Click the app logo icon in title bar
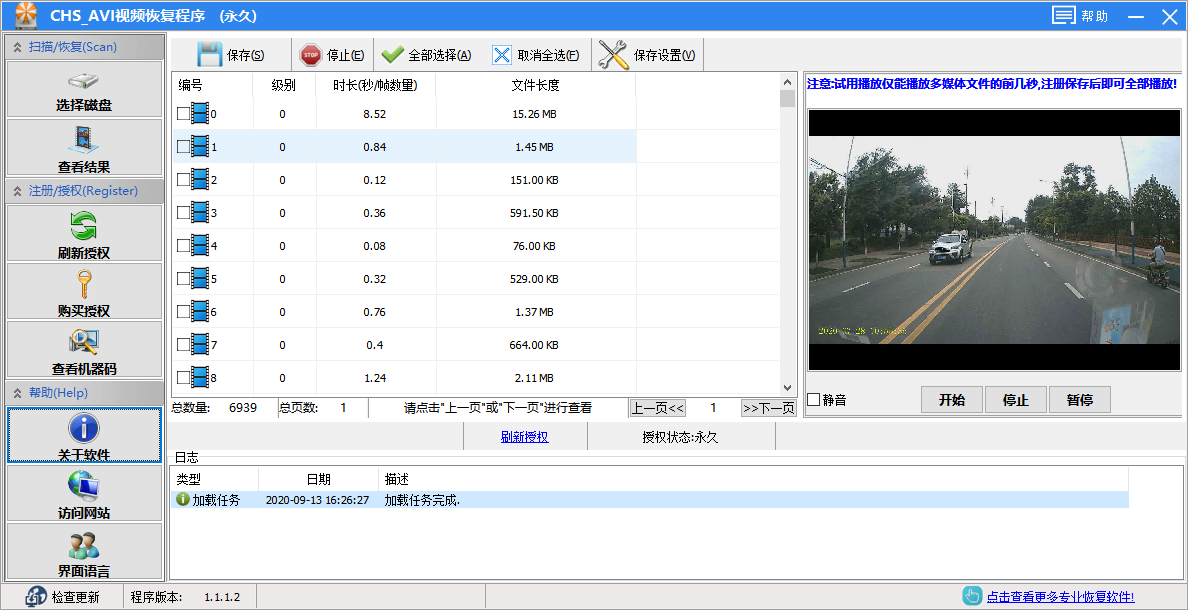Image resolution: width=1188 pixels, height=610 pixels. pos(27,15)
